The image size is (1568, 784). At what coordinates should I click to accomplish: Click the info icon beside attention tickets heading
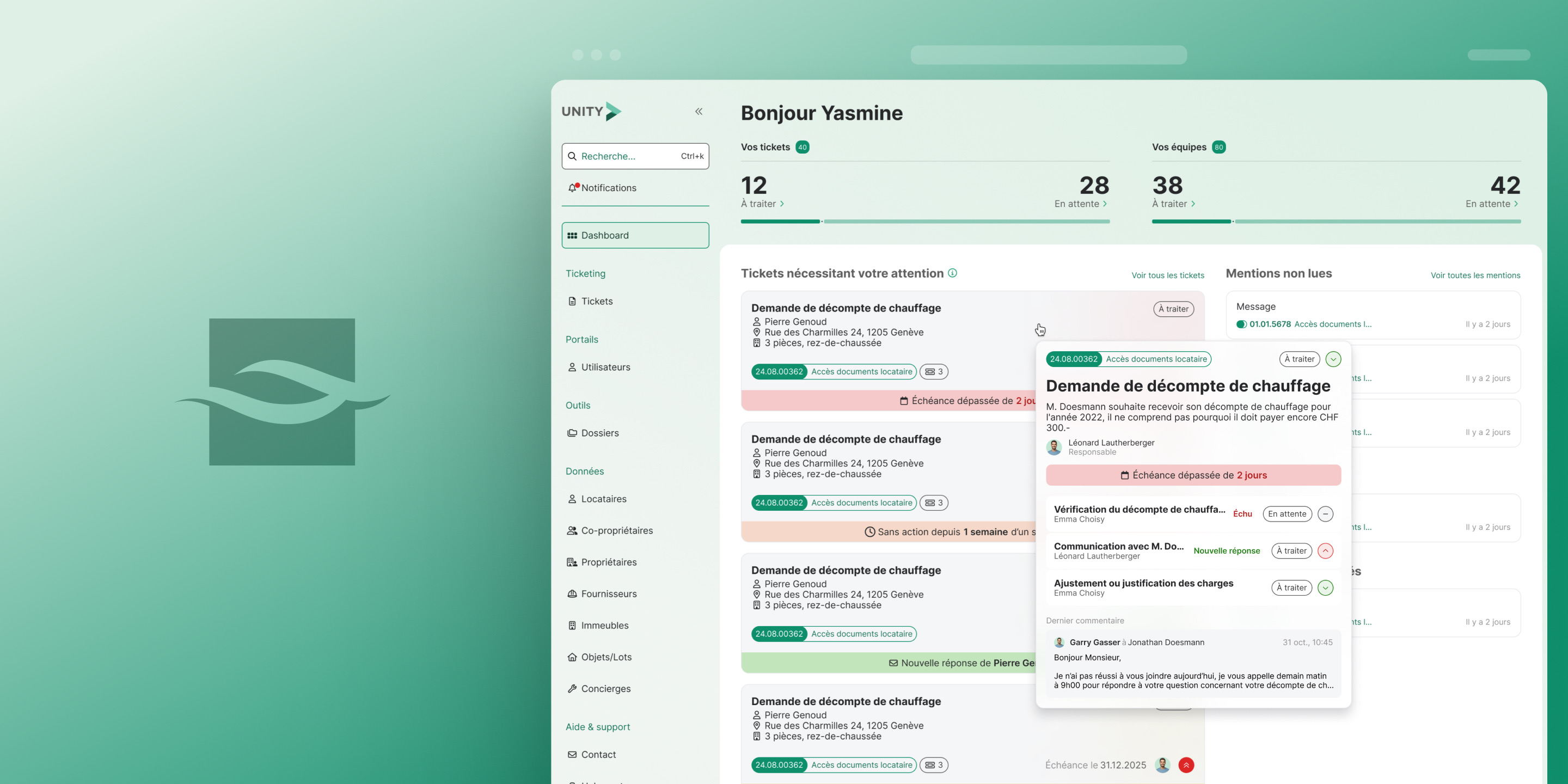[x=953, y=273]
